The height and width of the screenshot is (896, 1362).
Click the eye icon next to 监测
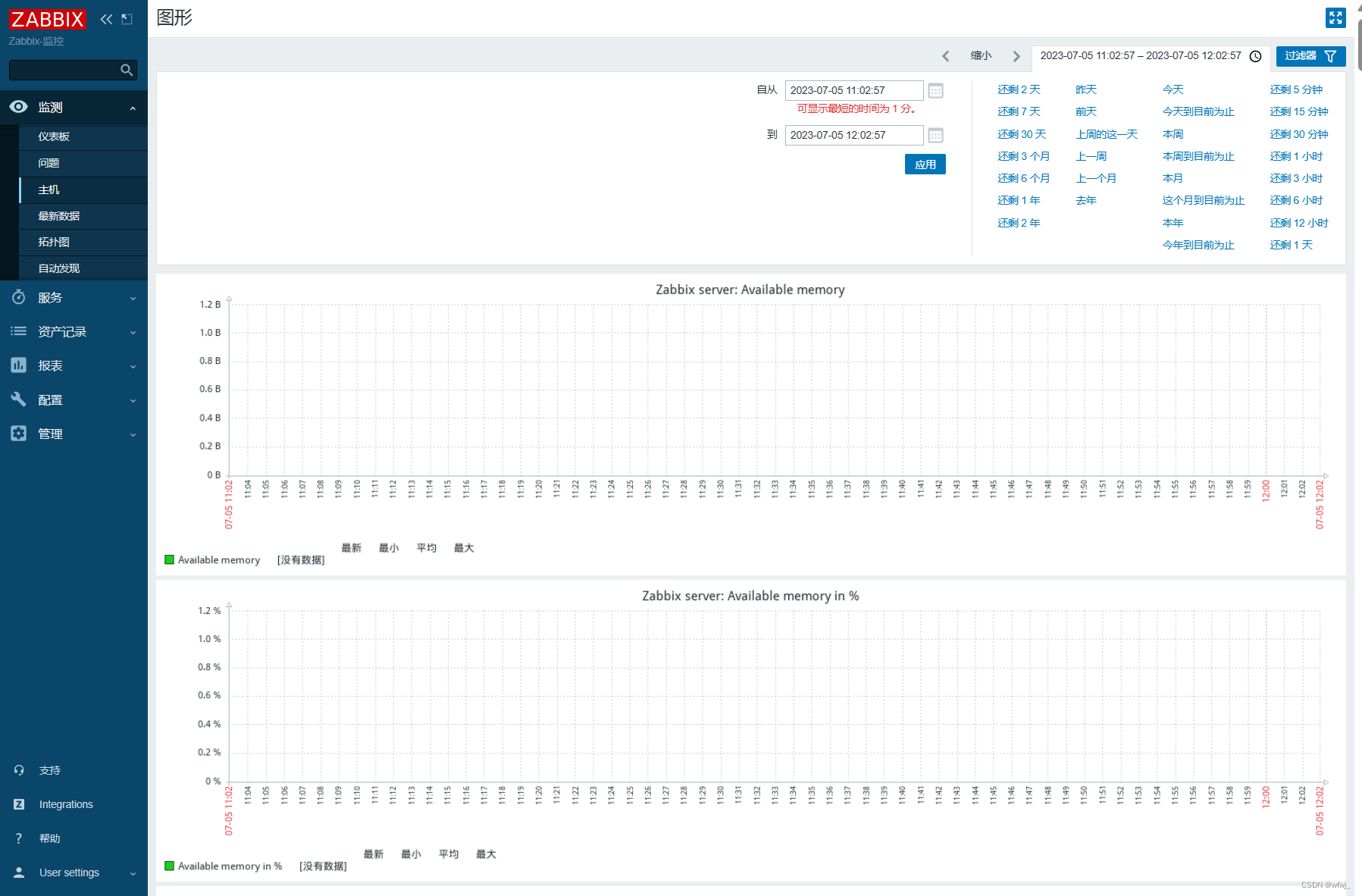point(18,107)
